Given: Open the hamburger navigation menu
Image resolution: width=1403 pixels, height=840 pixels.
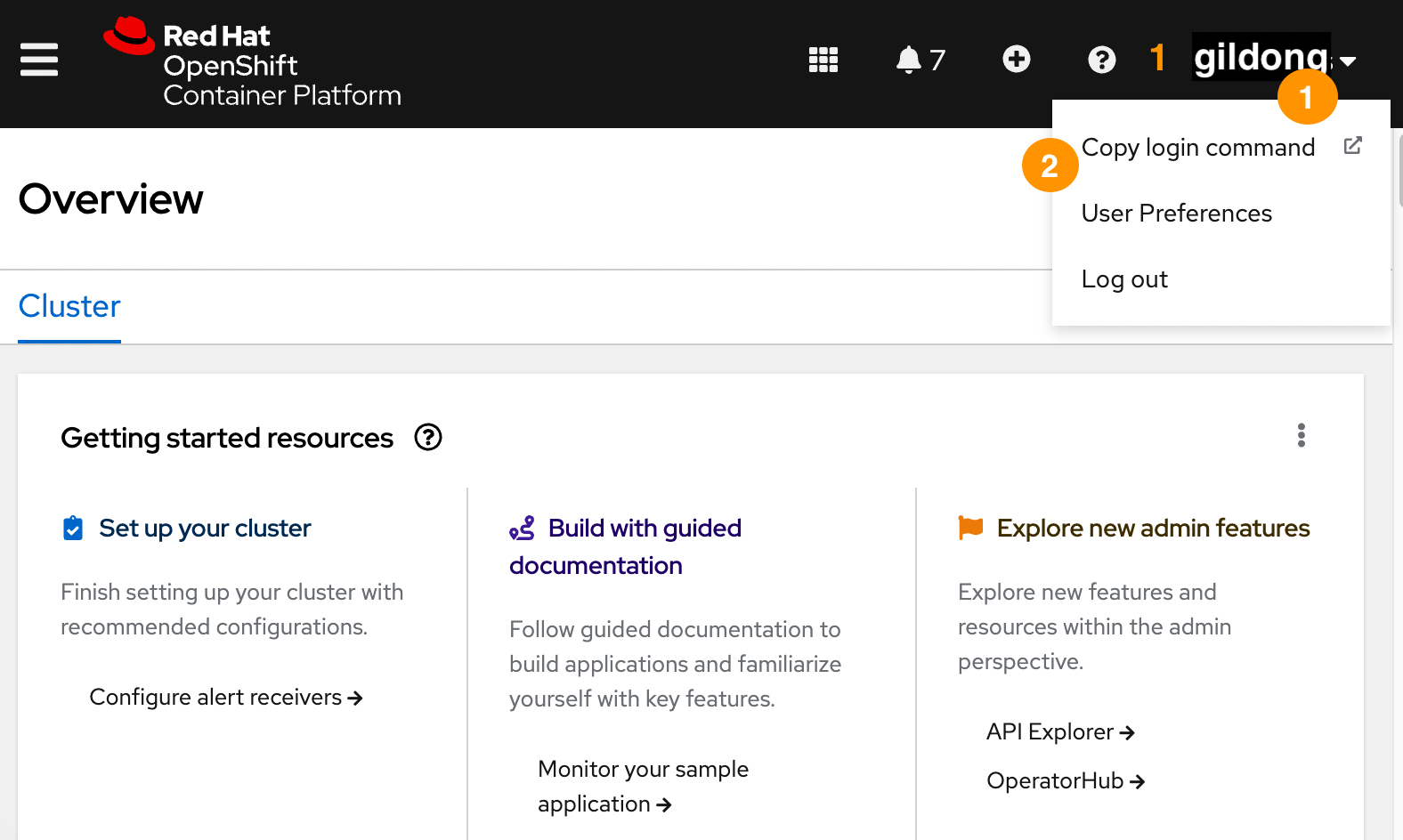Looking at the screenshot, I should click(39, 60).
